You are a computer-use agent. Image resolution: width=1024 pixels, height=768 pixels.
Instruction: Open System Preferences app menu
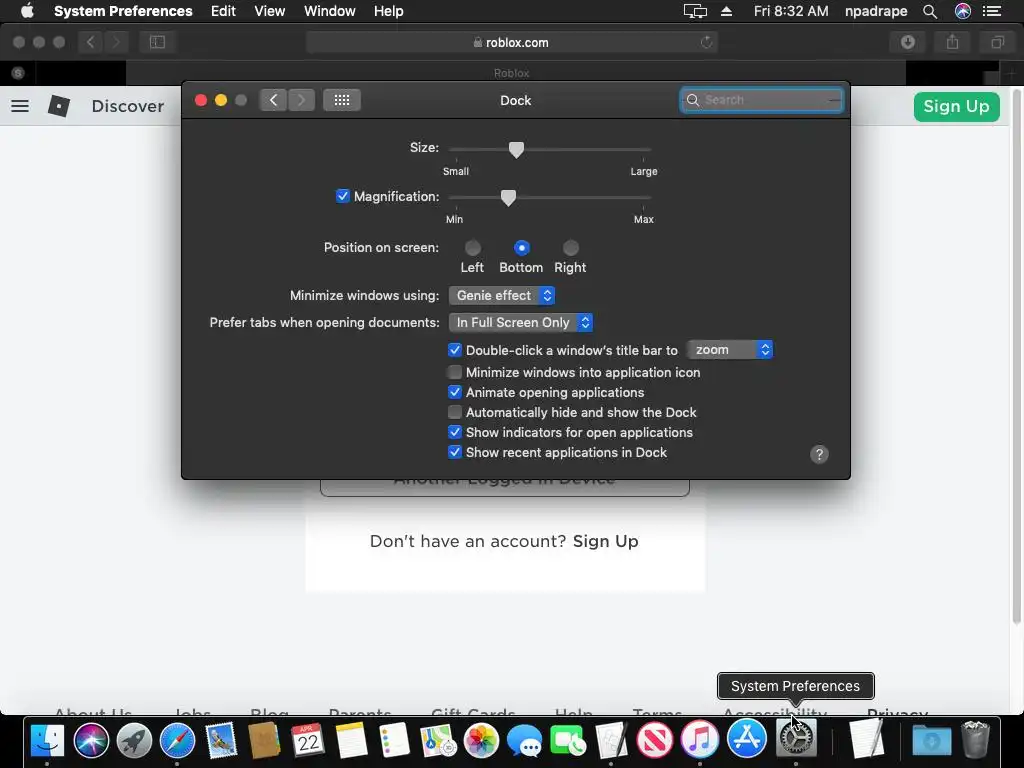point(123,11)
